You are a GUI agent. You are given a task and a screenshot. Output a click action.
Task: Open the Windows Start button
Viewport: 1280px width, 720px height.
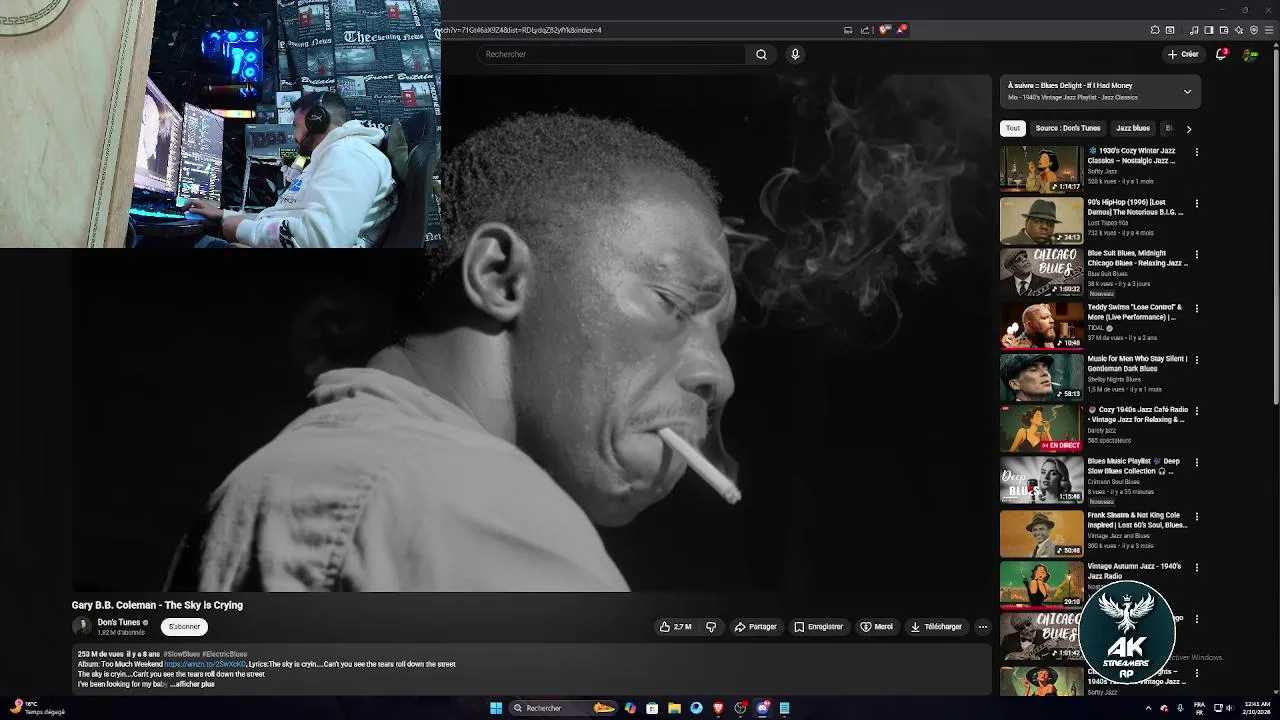point(496,708)
